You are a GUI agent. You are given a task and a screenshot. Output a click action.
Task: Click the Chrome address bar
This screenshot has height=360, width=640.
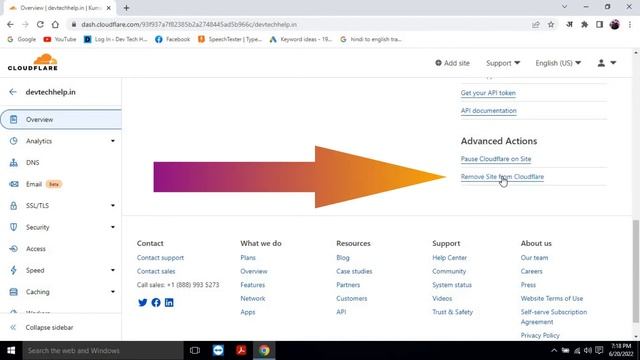tap(302, 24)
